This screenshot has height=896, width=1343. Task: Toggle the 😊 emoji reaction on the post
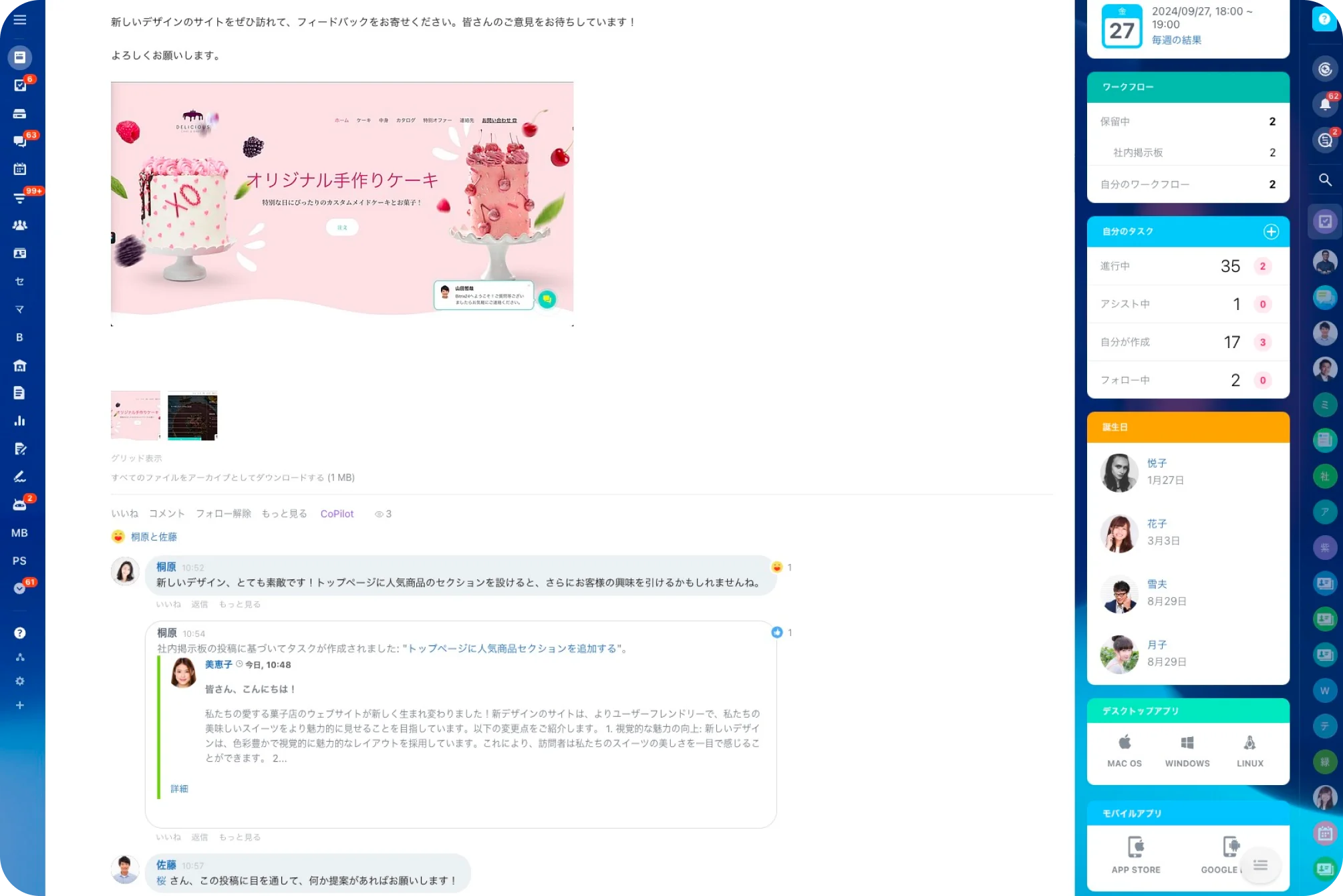click(x=118, y=537)
